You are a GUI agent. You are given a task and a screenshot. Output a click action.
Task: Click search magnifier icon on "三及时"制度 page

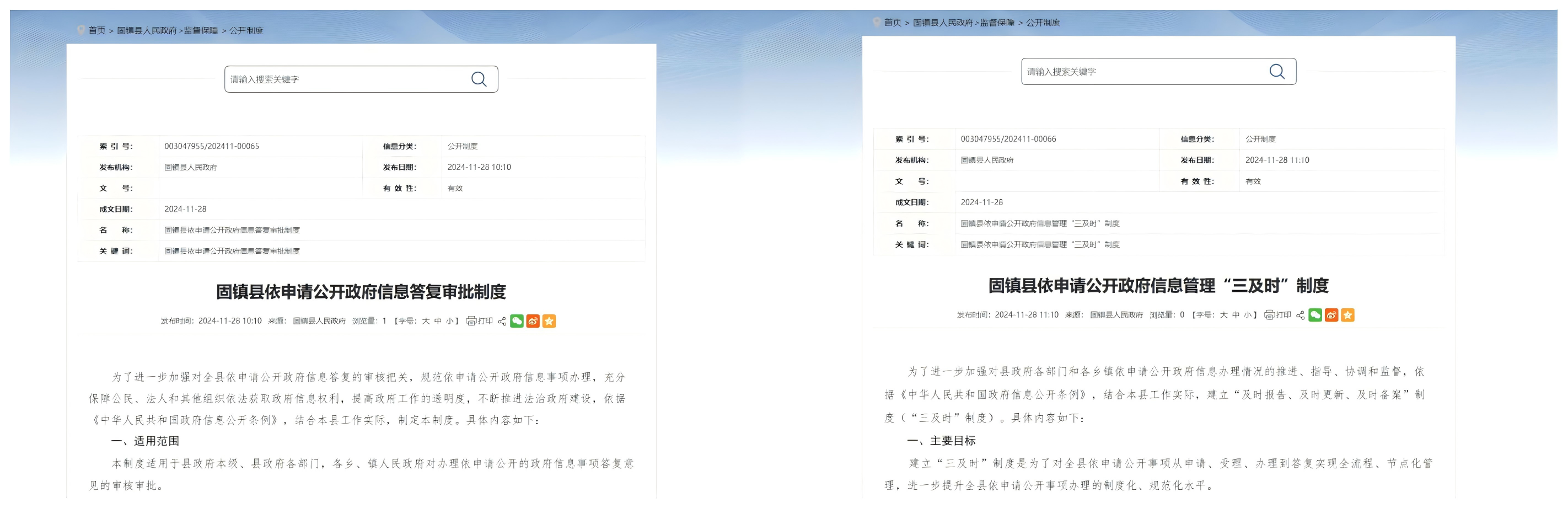(1276, 71)
